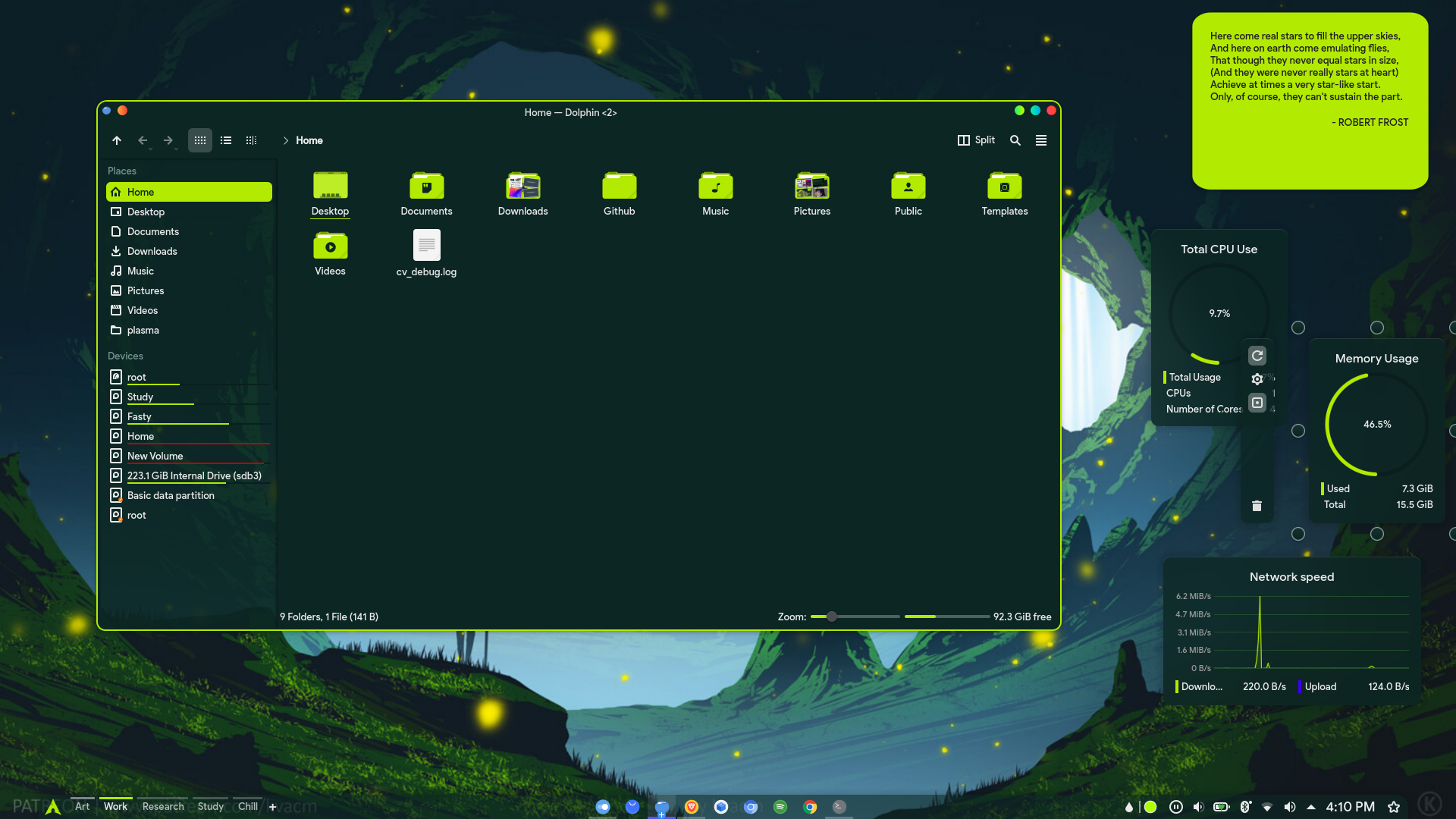This screenshot has height=819, width=1456.
Task: Open Dolphin's hamburger menu
Action: pyautogui.click(x=1041, y=140)
